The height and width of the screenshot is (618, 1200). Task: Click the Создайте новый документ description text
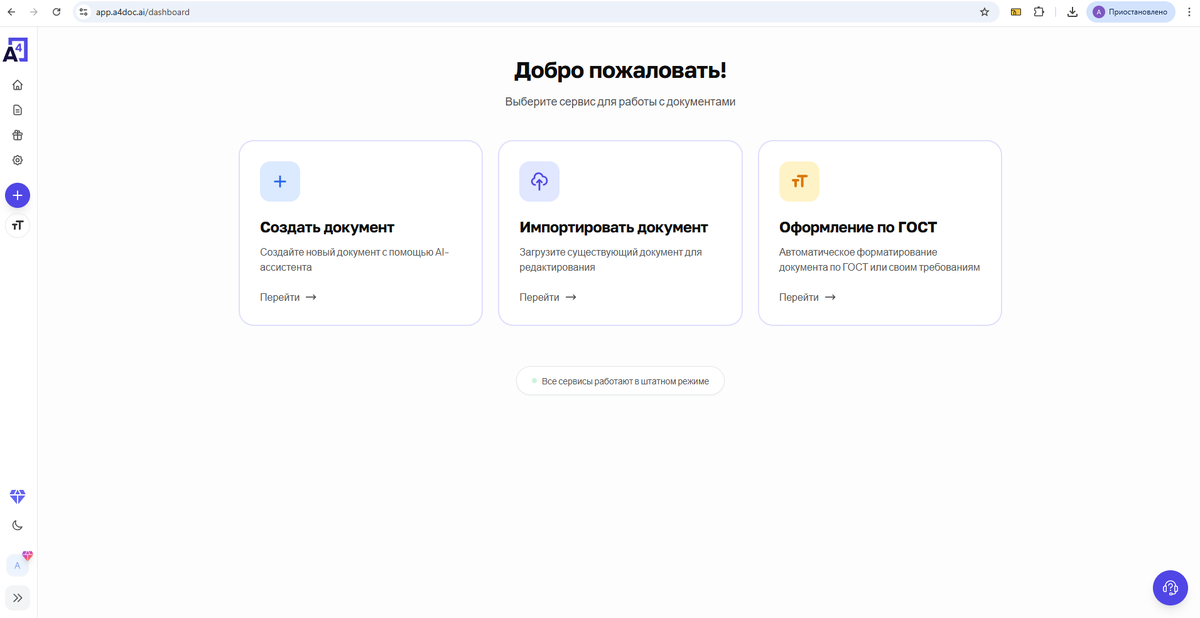click(x=354, y=260)
